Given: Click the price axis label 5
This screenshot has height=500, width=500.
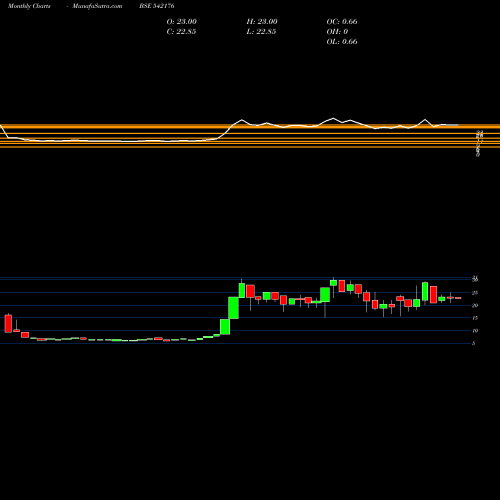Looking at the screenshot, I should coord(474,343).
